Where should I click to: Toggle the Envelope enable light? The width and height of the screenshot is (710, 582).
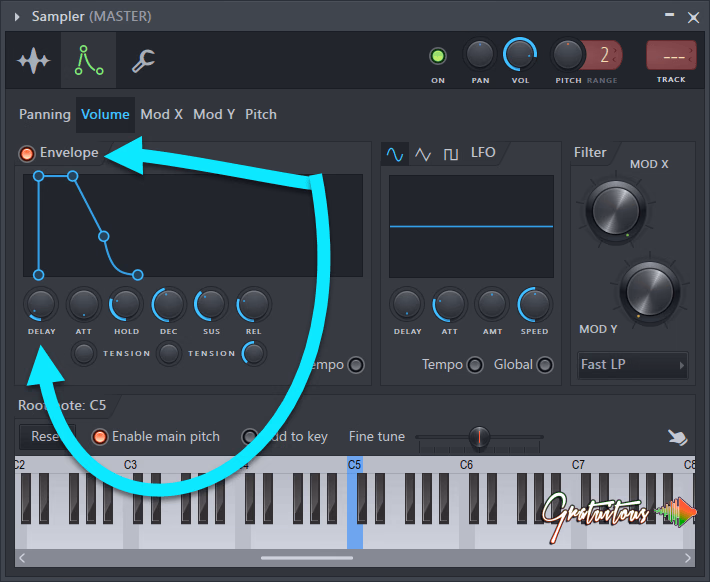click(x=27, y=154)
